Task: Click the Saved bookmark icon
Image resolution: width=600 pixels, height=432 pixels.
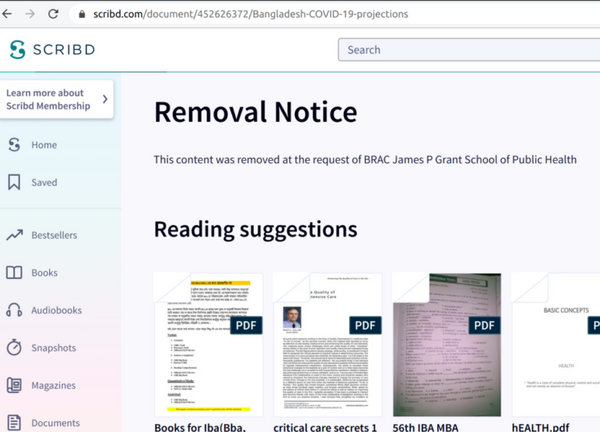Action: click(x=14, y=182)
